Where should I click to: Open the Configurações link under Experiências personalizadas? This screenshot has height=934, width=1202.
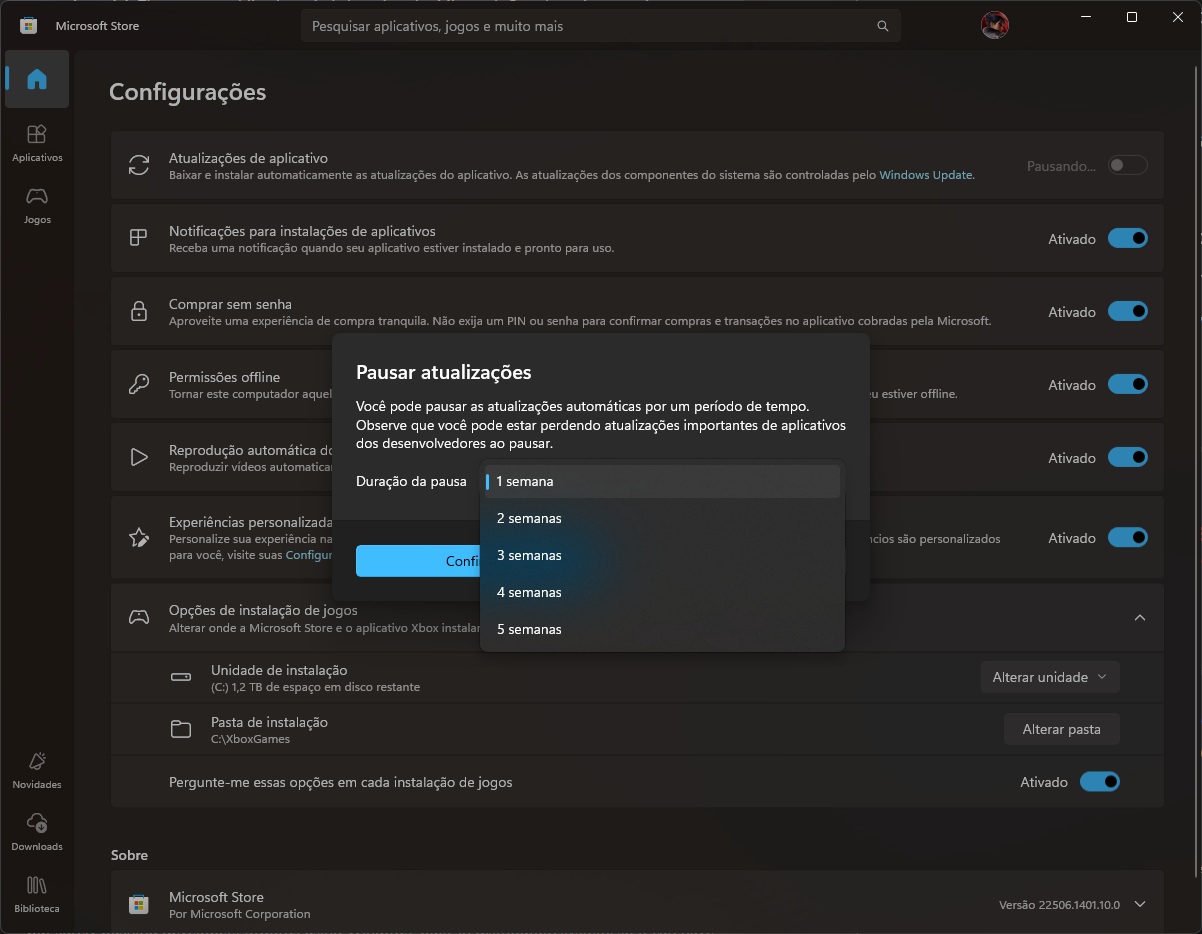(309, 554)
